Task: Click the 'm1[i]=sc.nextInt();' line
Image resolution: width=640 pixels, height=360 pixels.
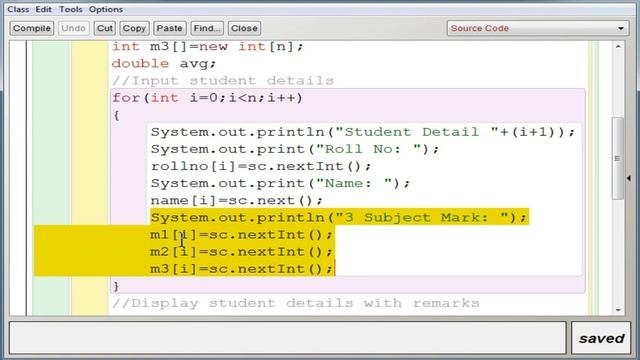Action: (x=242, y=235)
